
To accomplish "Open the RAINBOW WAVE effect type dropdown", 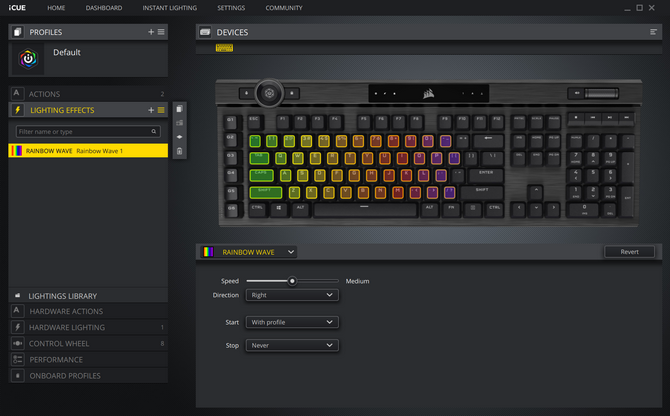I will point(249,252).
